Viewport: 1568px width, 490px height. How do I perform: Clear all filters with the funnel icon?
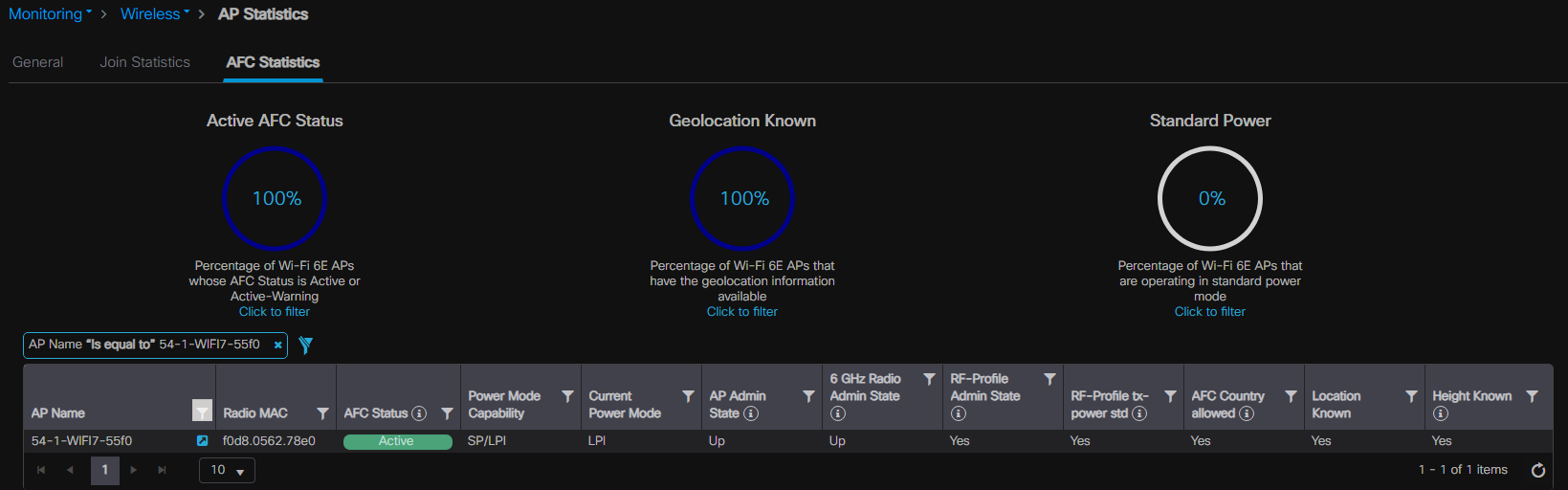click(305, 345)
